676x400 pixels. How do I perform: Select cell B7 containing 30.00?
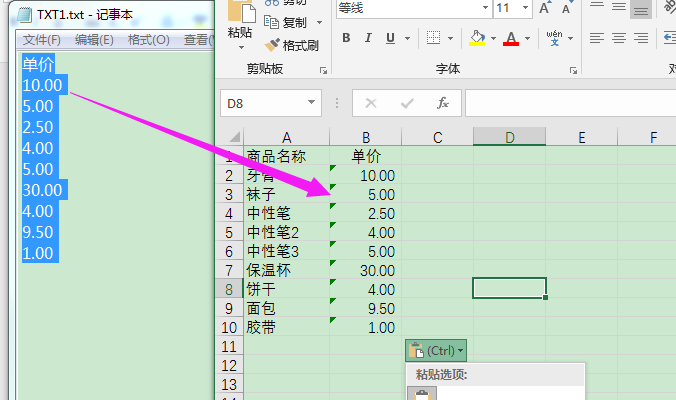pos(366,270)
